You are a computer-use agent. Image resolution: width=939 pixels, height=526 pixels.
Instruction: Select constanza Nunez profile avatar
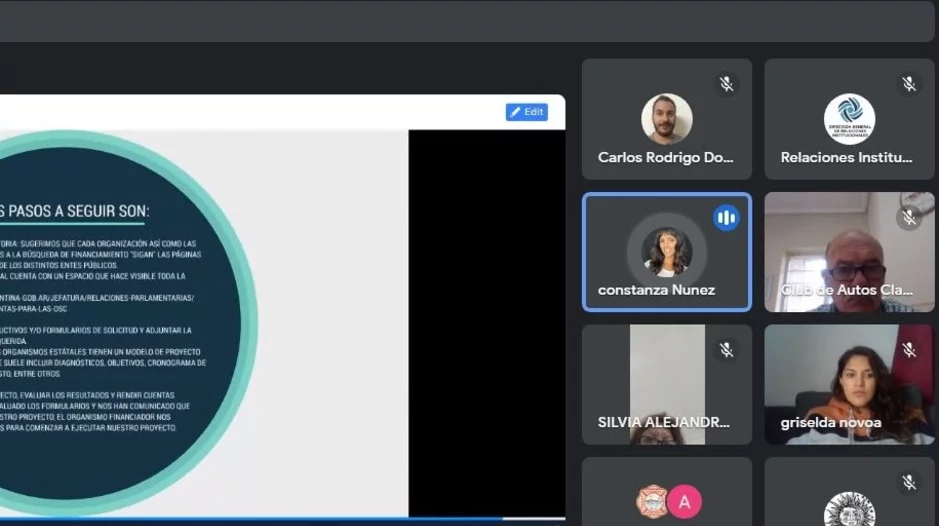(667, 252)
